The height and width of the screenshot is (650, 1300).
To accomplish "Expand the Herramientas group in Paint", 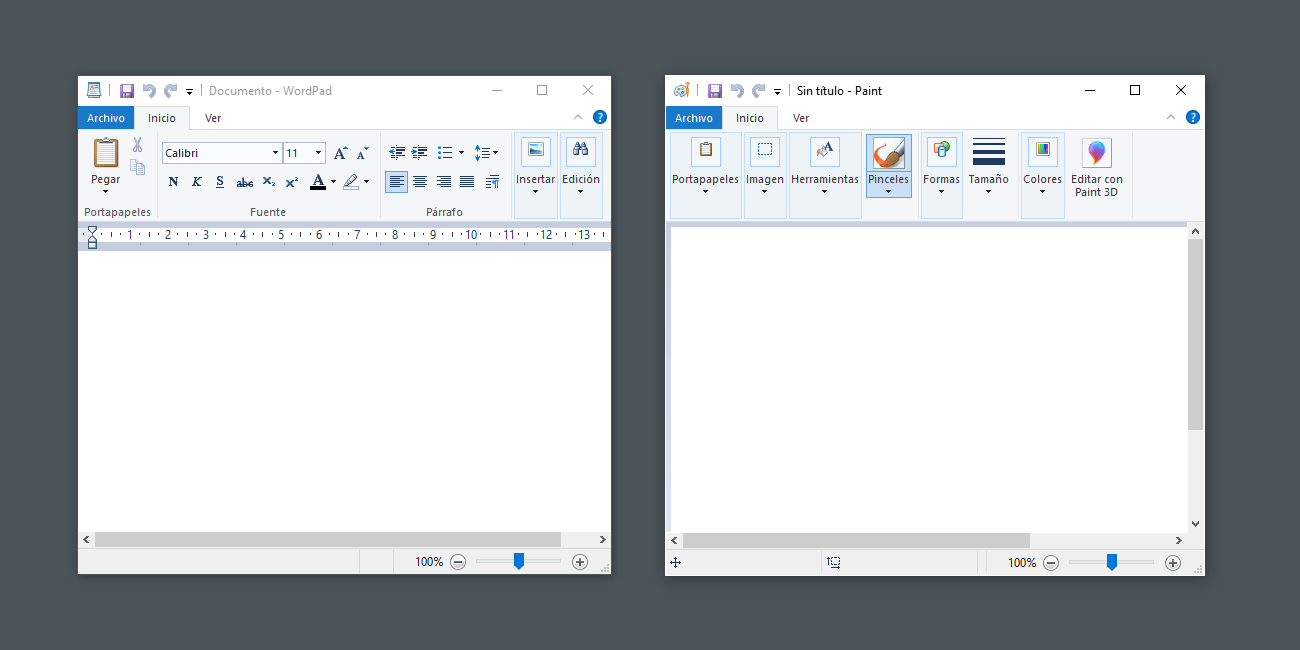I will point(825,176).
